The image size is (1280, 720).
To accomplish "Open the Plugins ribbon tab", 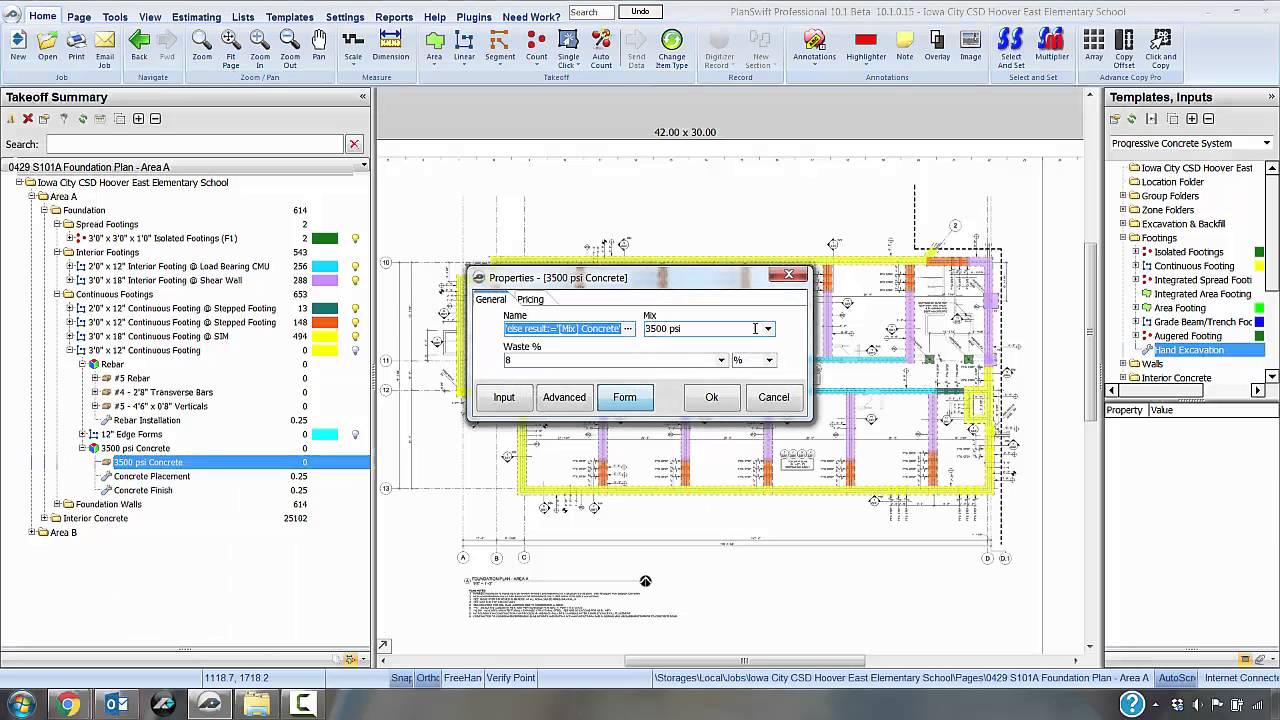I will point(474,17).
